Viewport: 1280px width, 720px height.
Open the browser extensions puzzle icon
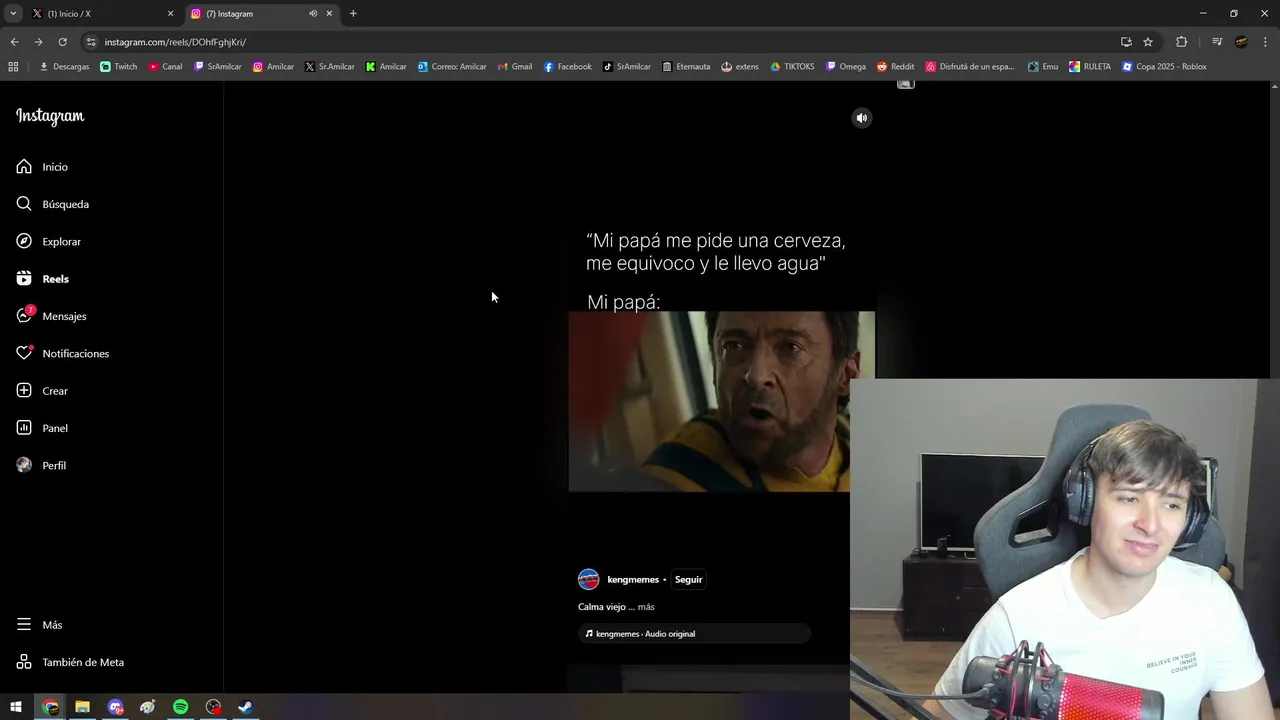(x=1182, y=42)
